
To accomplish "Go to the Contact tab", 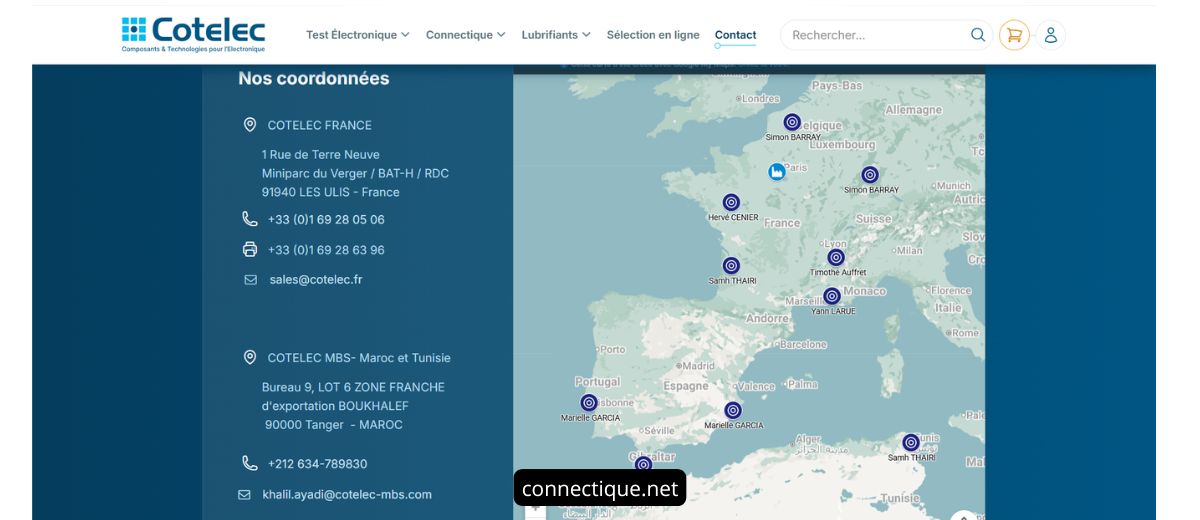I will pos(735,35).
